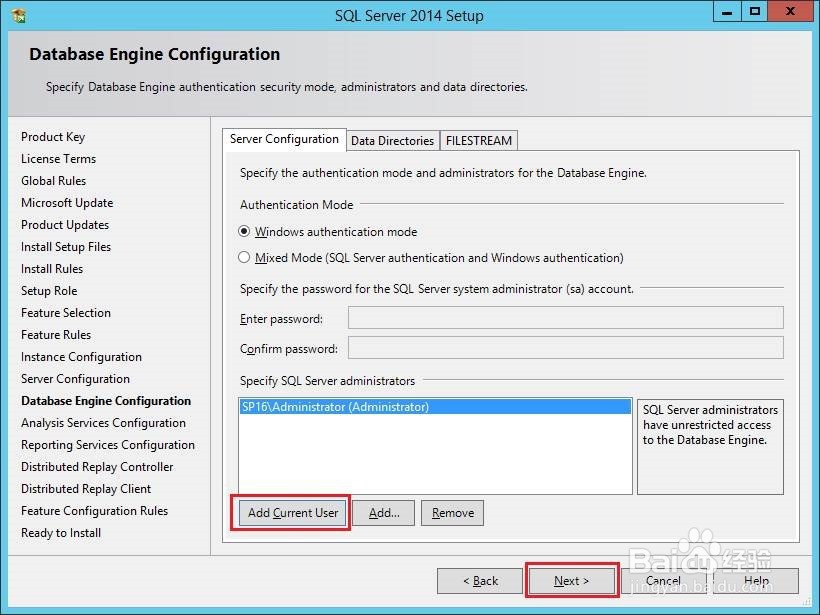Close the SQL Server 2014 Setup window
The image size is (820, 615).
click(791, 12)
